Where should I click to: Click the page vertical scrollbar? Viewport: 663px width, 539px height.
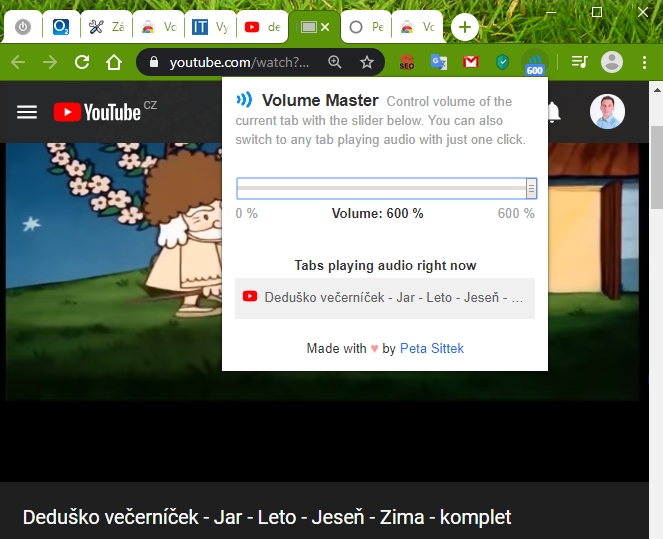pos(656,167)
